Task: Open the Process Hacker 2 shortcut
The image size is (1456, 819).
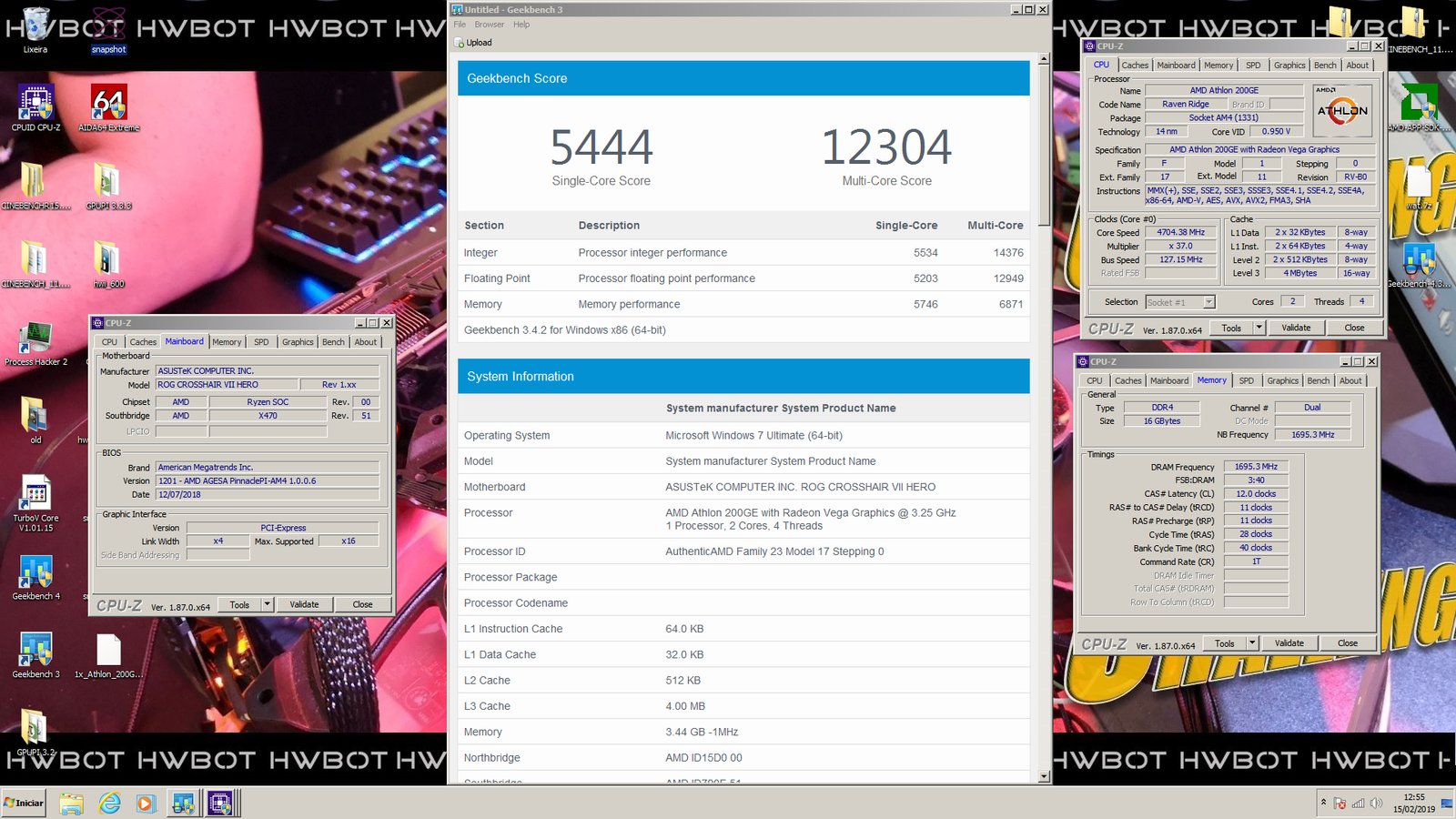Action: [35, 339]
